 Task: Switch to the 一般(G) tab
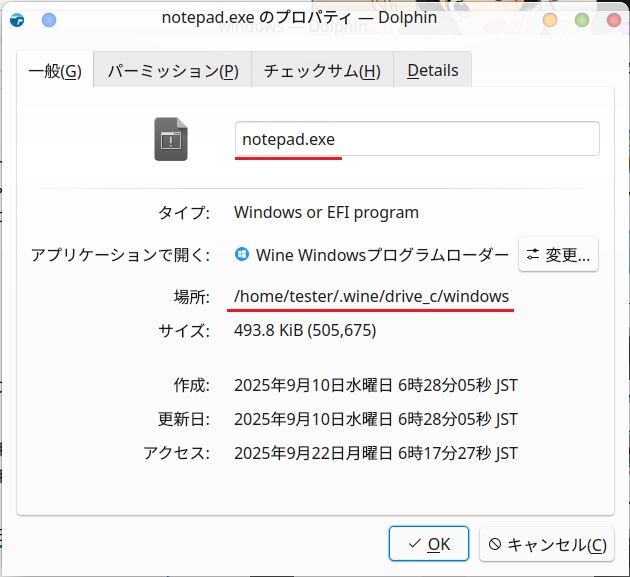point(55,70)
